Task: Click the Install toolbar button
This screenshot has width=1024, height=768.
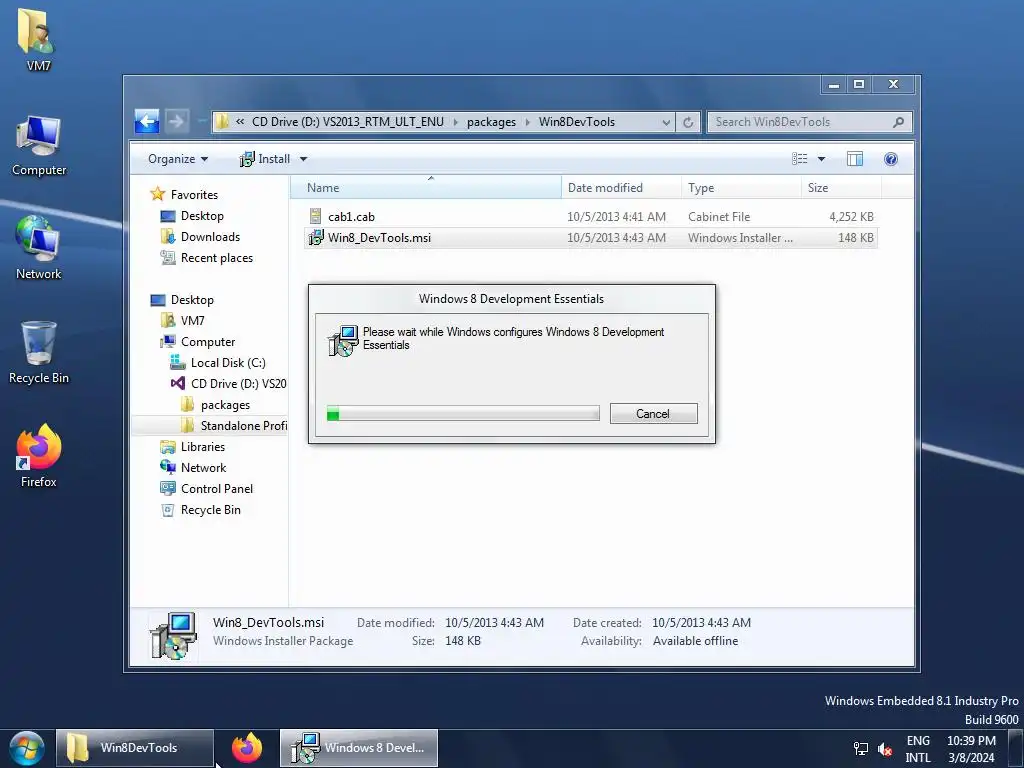Action: point(265,159)
